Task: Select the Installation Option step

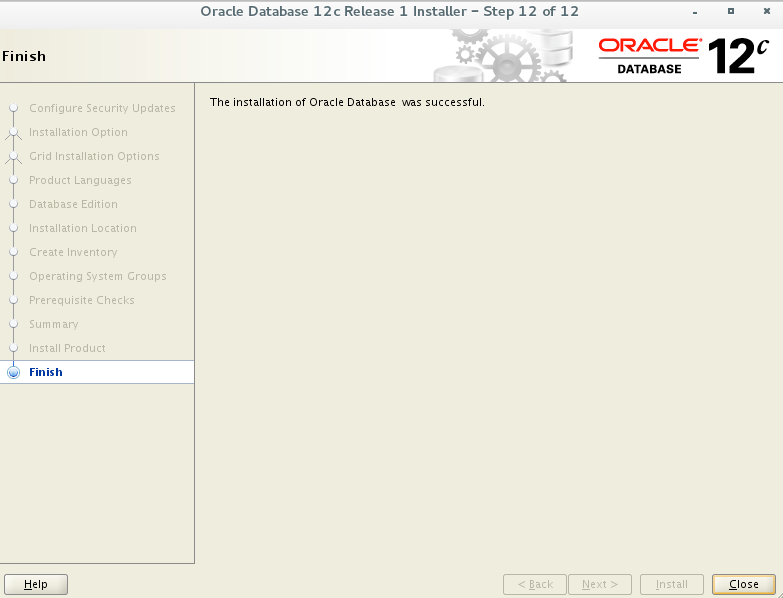Action: pos(78,132)
